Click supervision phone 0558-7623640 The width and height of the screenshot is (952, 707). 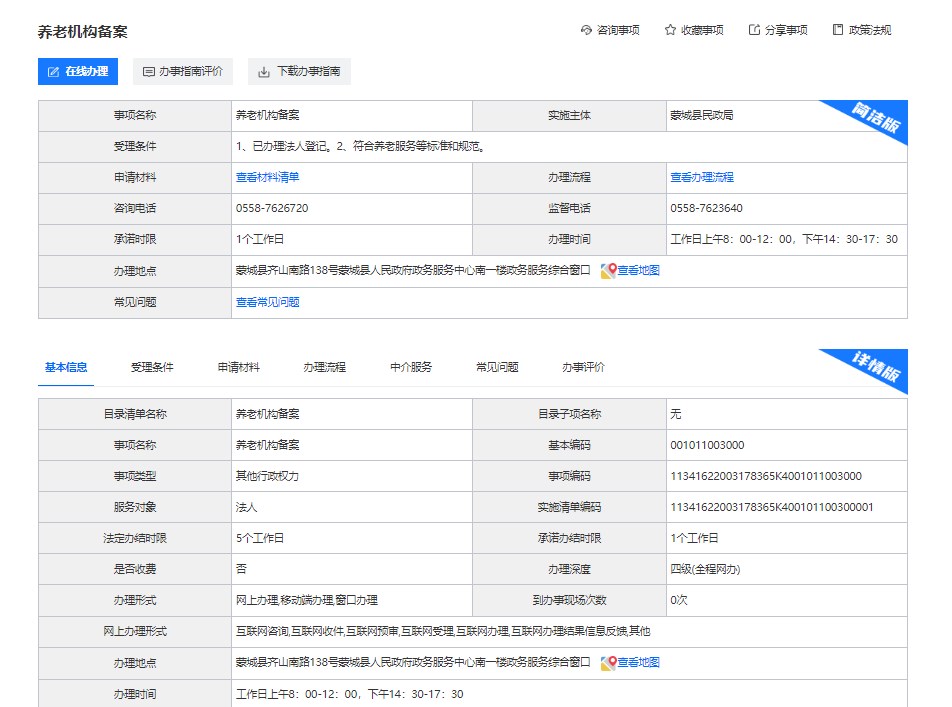point(706,208)
